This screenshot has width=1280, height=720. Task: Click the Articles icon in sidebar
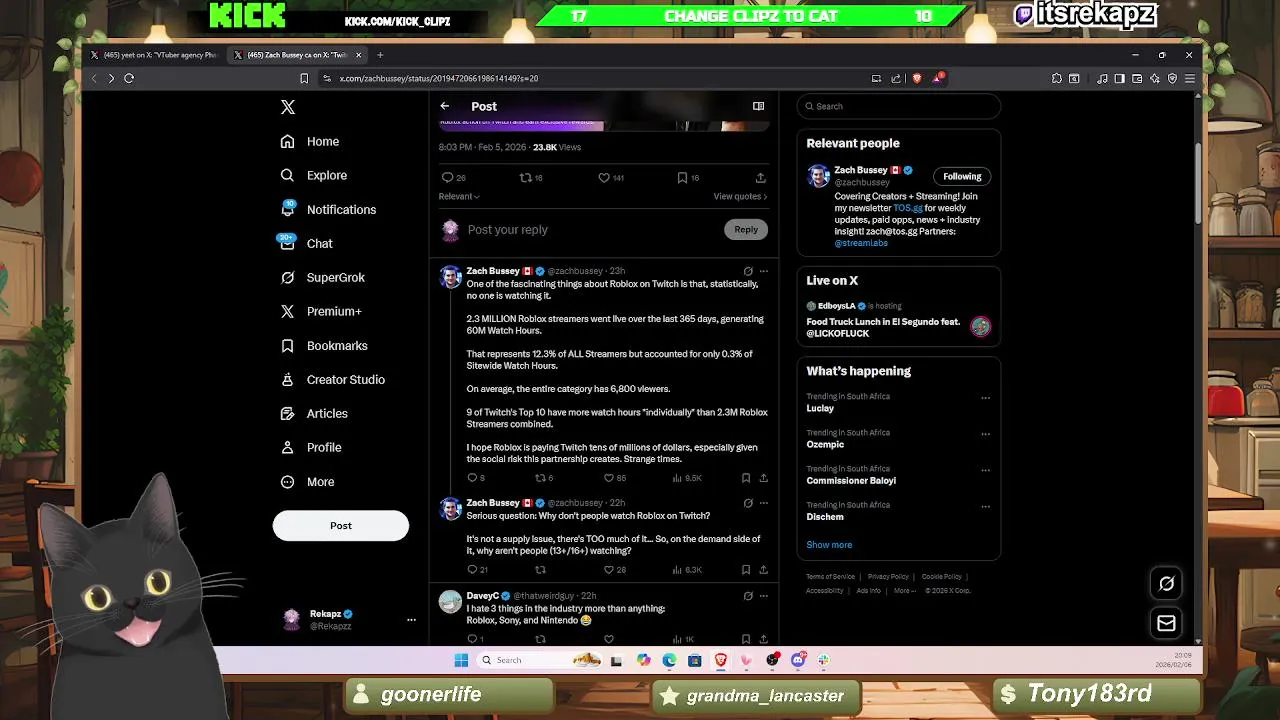[288, 414]
